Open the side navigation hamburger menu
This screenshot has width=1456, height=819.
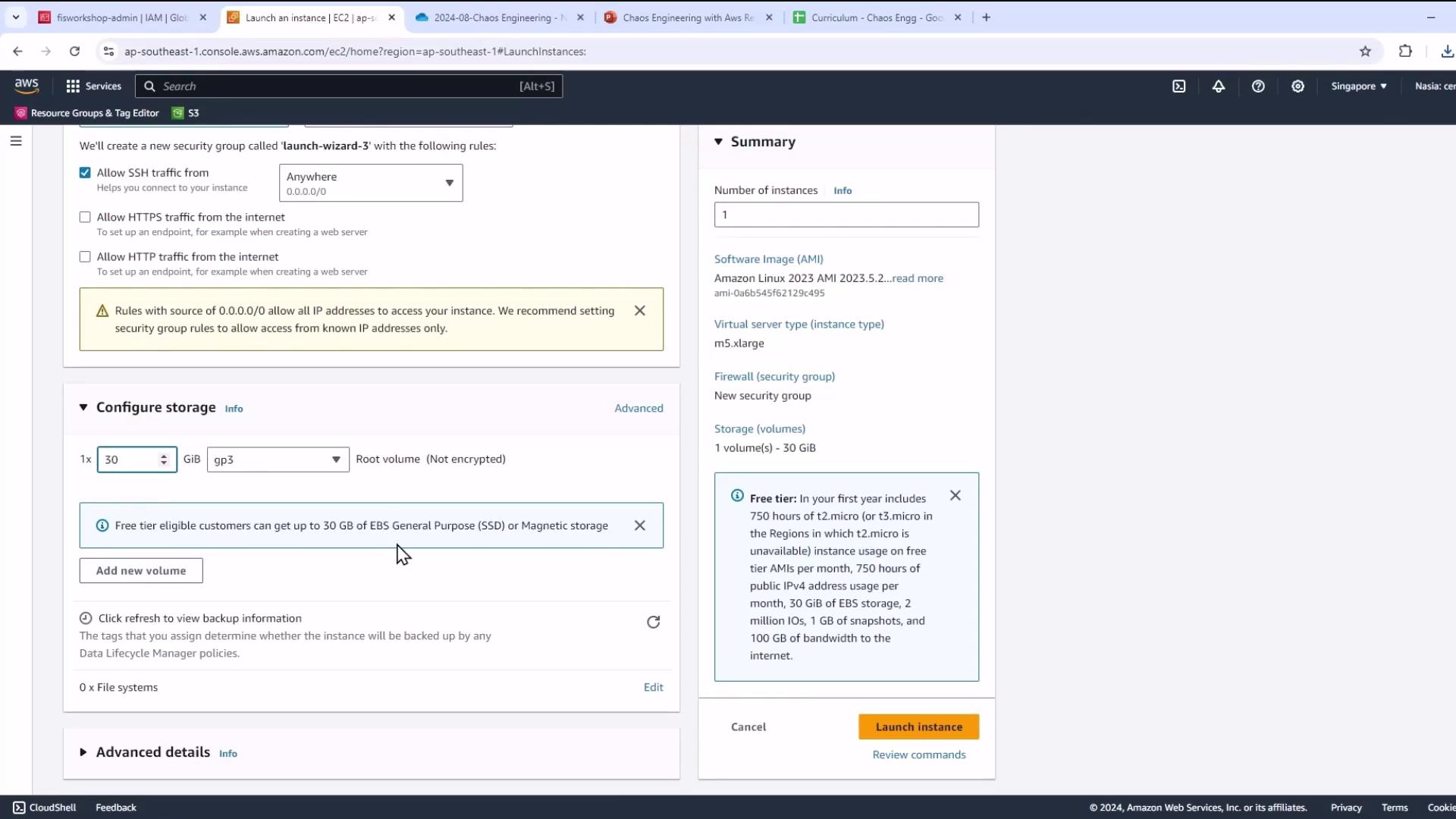(16, 141)
